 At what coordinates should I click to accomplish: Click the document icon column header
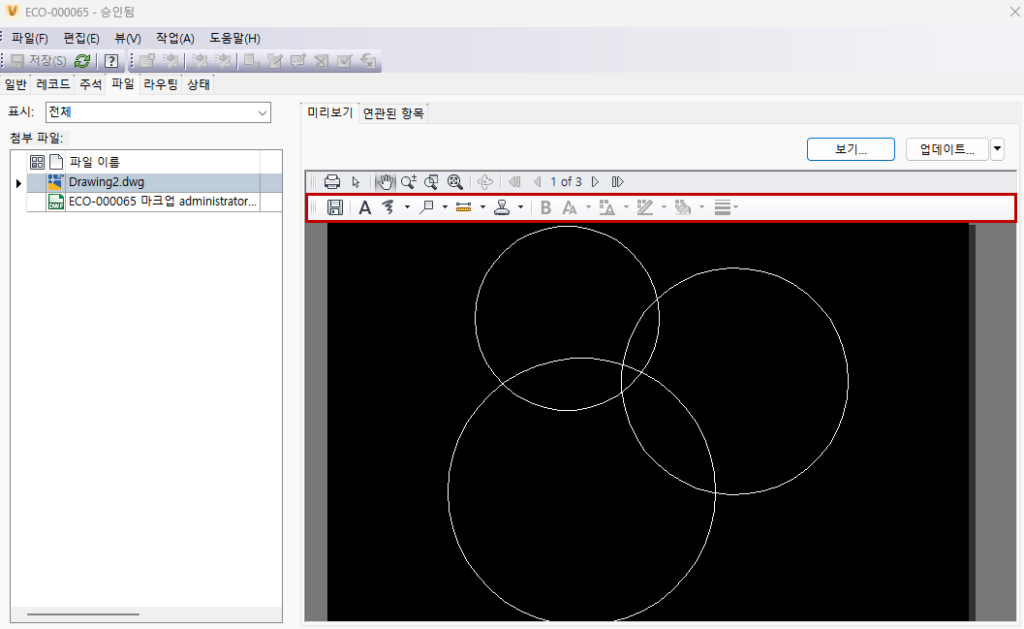click(x=56, y=162)
